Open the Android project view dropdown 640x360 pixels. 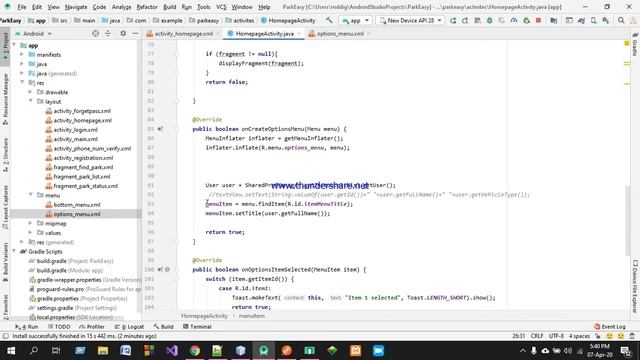(33, 33)
